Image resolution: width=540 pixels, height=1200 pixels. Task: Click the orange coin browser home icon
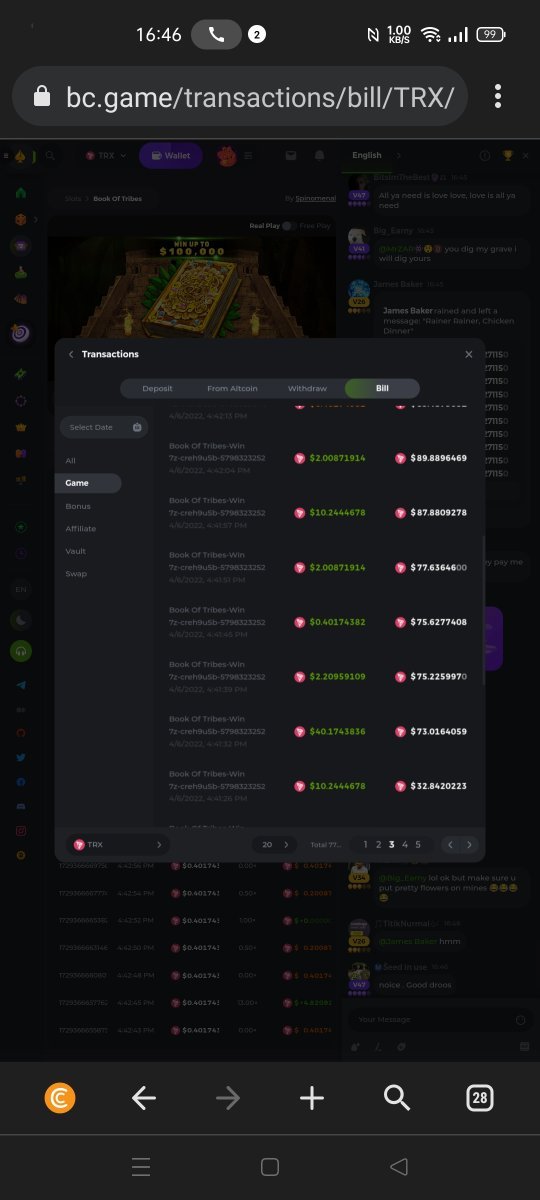click(x=60, y=1098)
